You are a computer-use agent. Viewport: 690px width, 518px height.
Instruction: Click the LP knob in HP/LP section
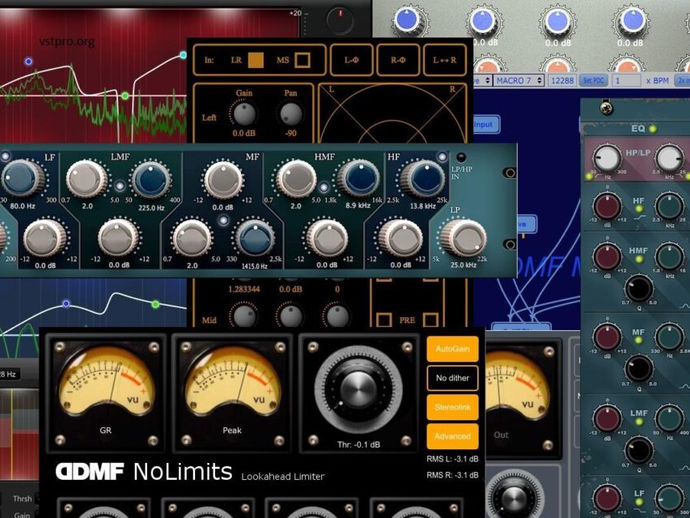669,158
